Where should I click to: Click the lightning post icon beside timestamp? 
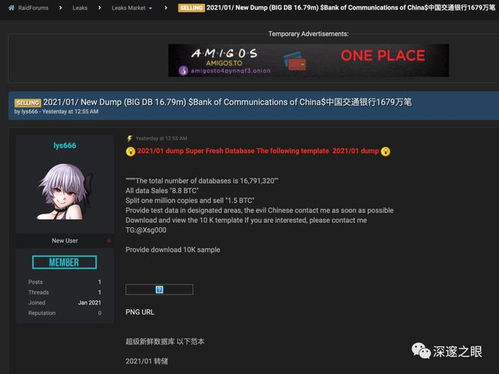(130, 138)
